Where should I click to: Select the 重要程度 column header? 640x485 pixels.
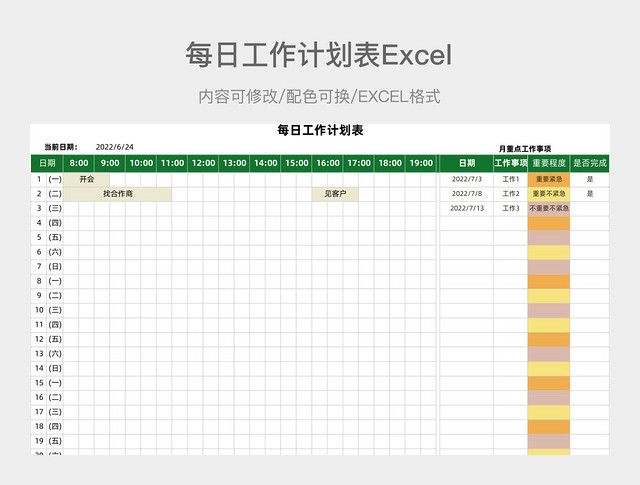coord(549,163)
